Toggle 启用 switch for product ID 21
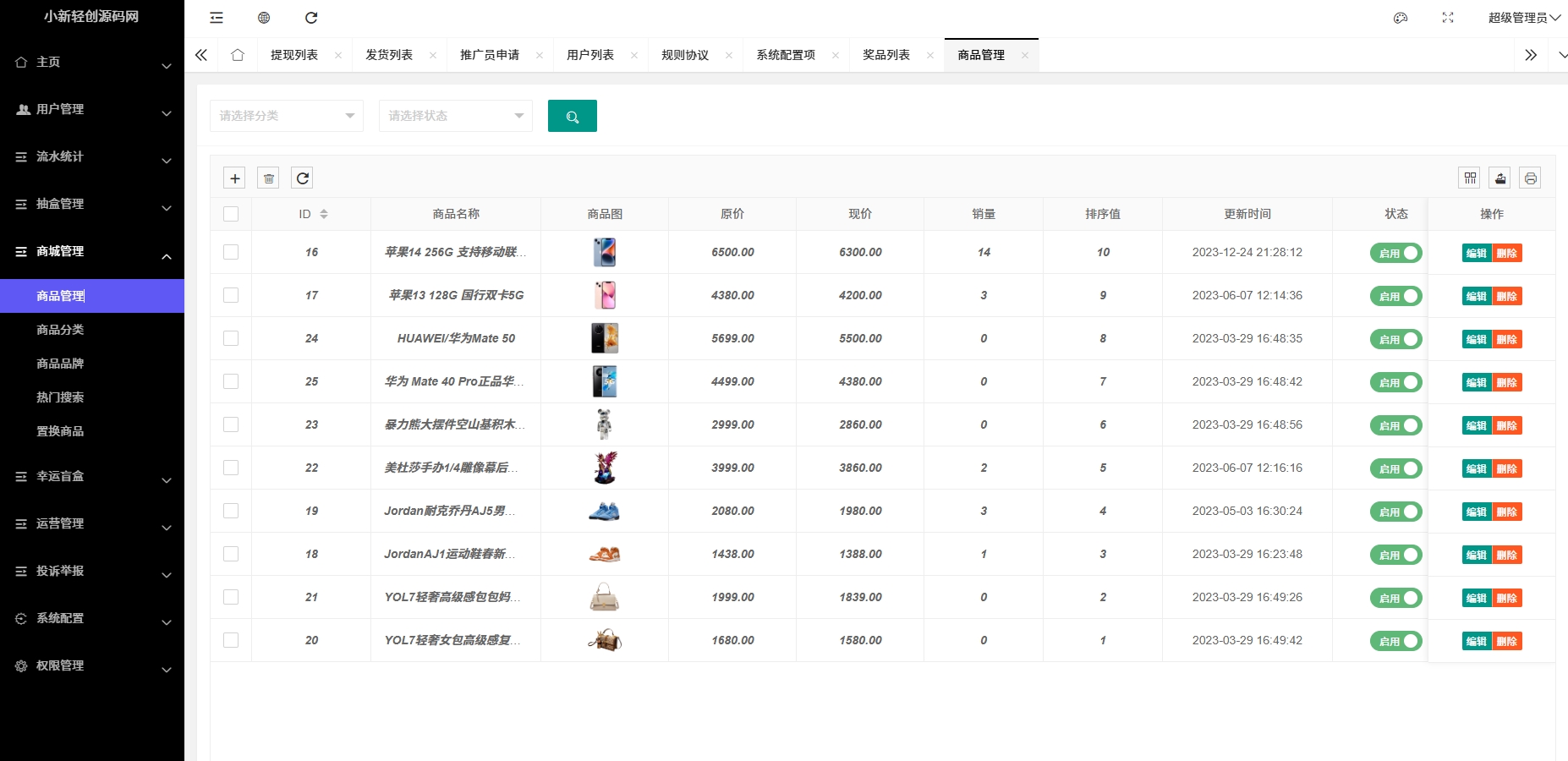This screenshot has width=1568, height=761. point(1396,598)
